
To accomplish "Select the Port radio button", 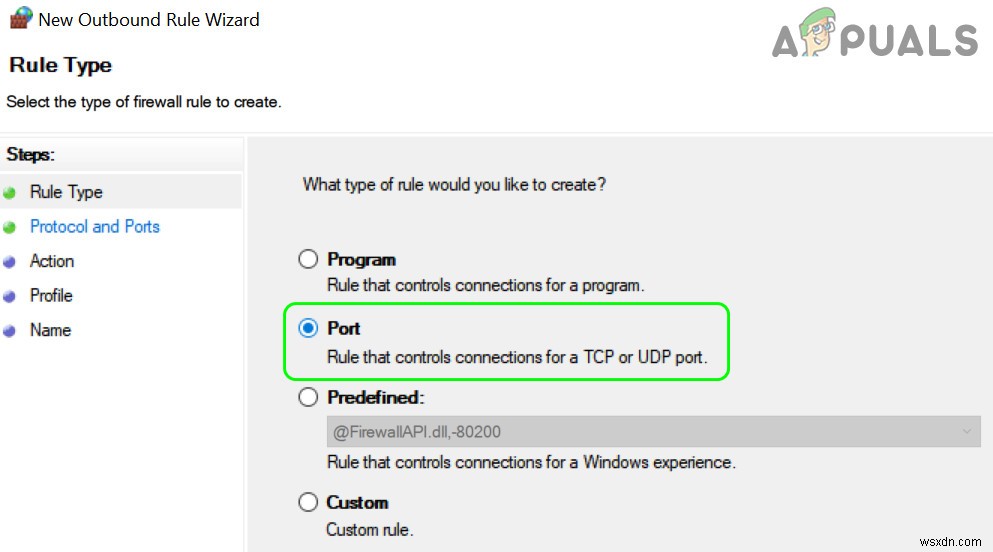I will point(308,328).
